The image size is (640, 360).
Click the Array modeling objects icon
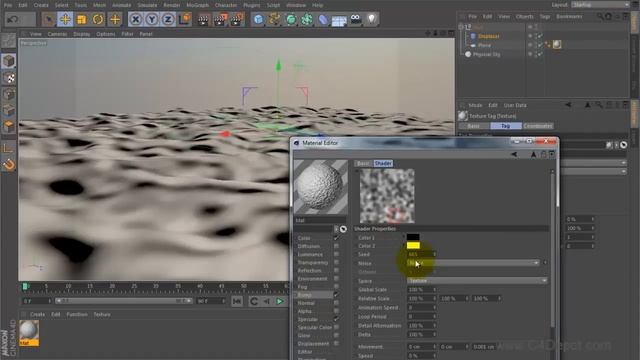coord(307,19)
